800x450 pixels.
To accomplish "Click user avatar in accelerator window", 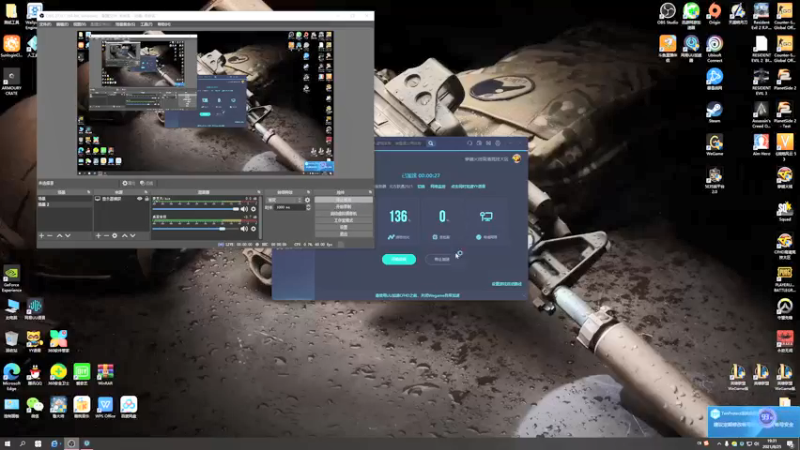I will pyautogui.click(x=516, y=159).
